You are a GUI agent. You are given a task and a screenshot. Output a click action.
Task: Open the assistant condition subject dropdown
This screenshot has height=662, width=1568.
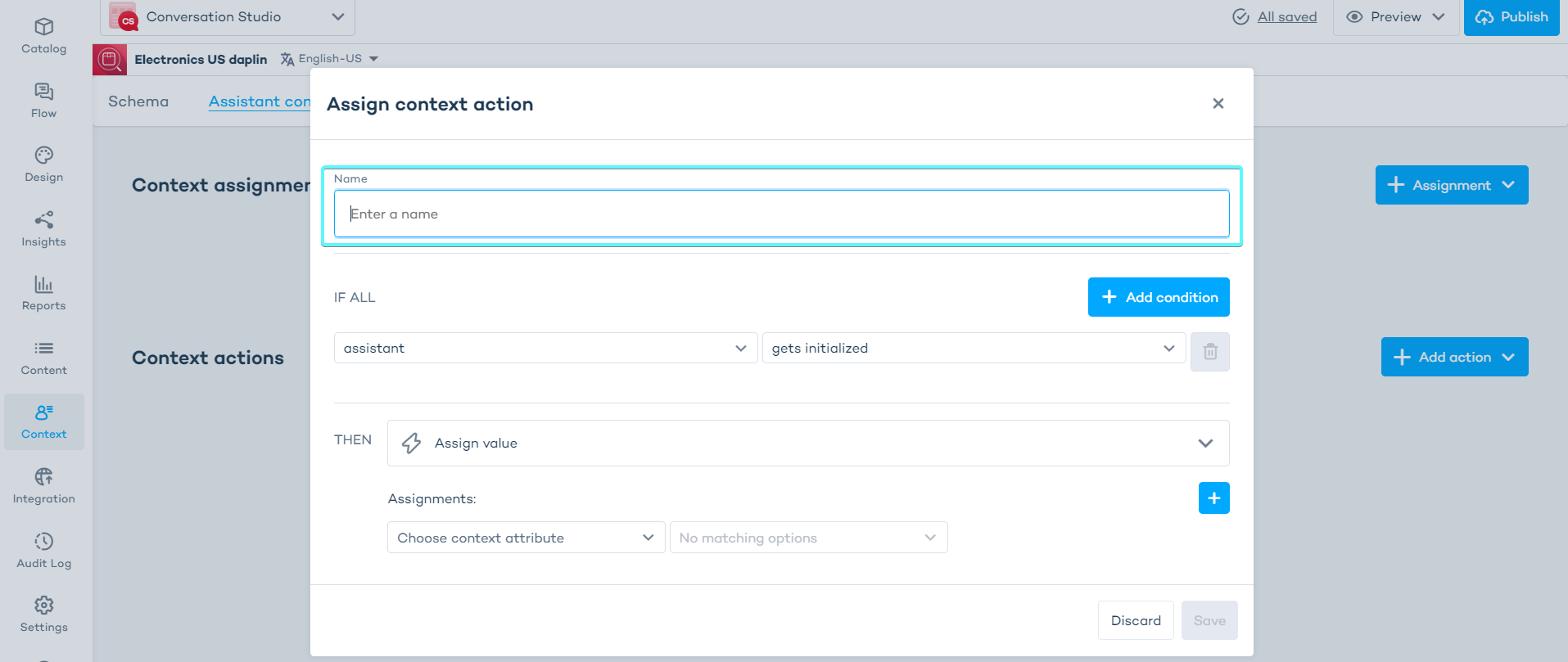click(545, 348)
